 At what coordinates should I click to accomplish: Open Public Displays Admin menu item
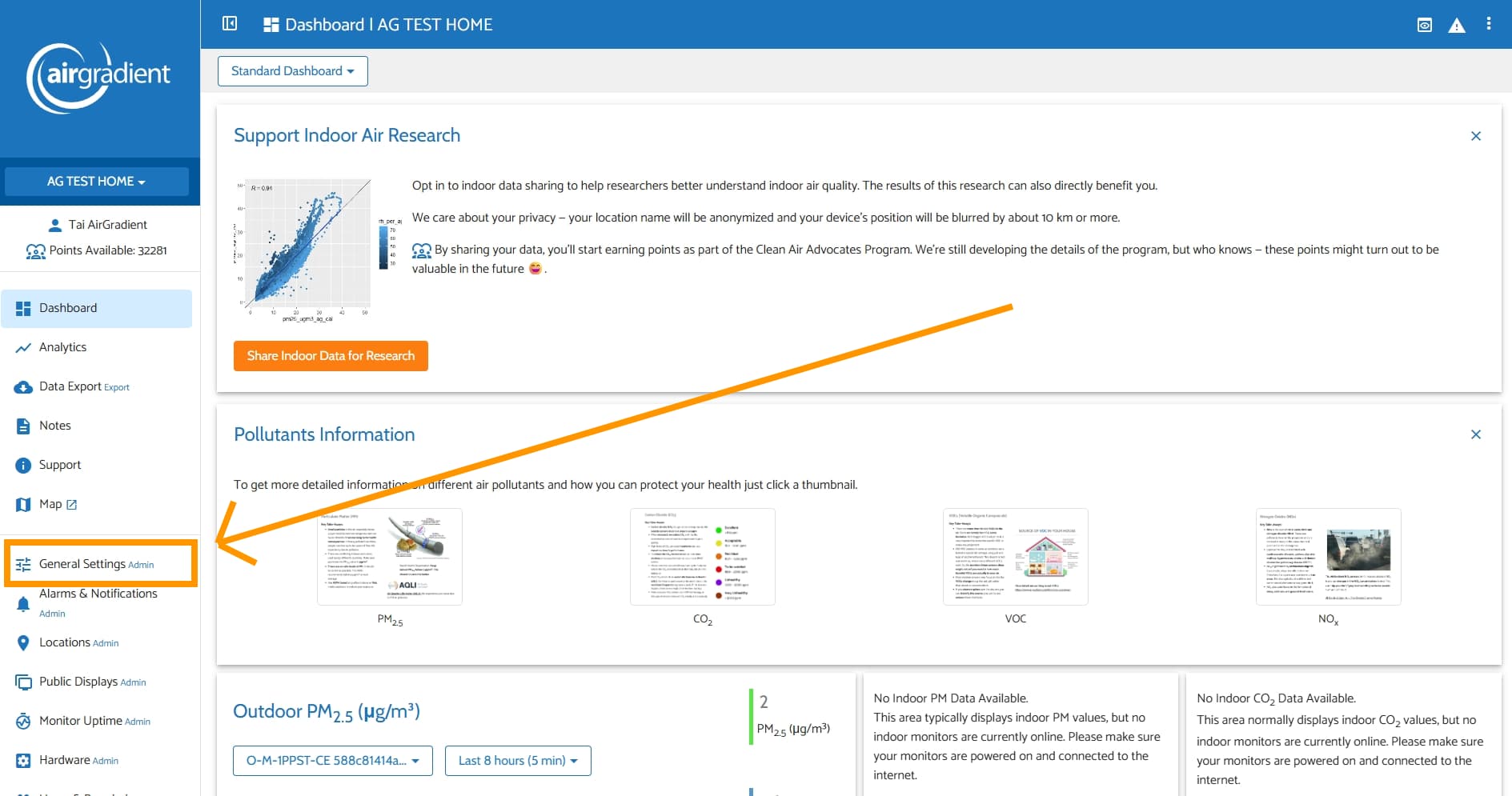pos(96,682)
